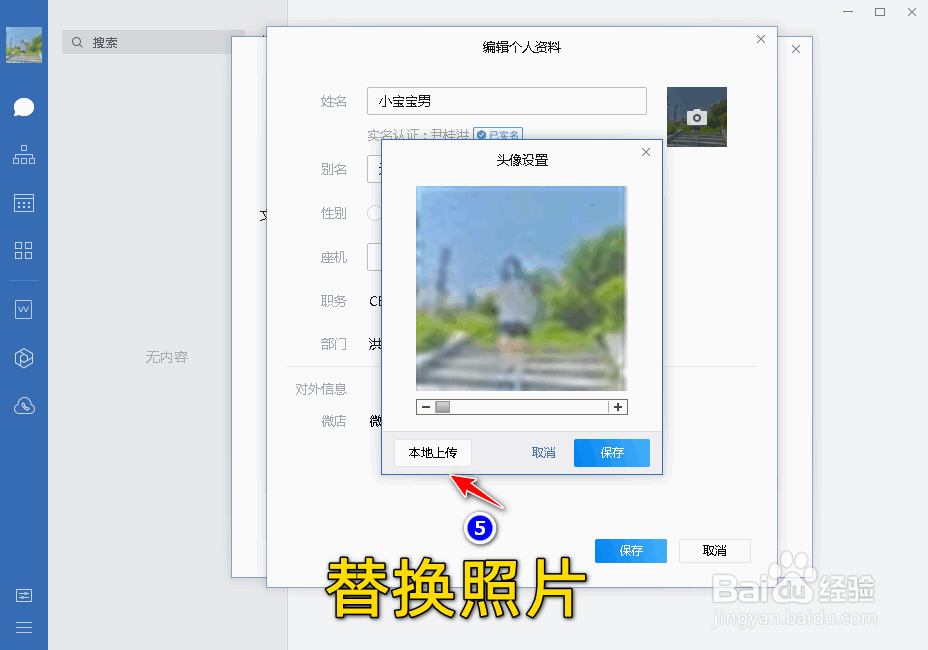Open the contacts organization icon
The width and height of the screenshot is (928, 650).
[24, 155]
